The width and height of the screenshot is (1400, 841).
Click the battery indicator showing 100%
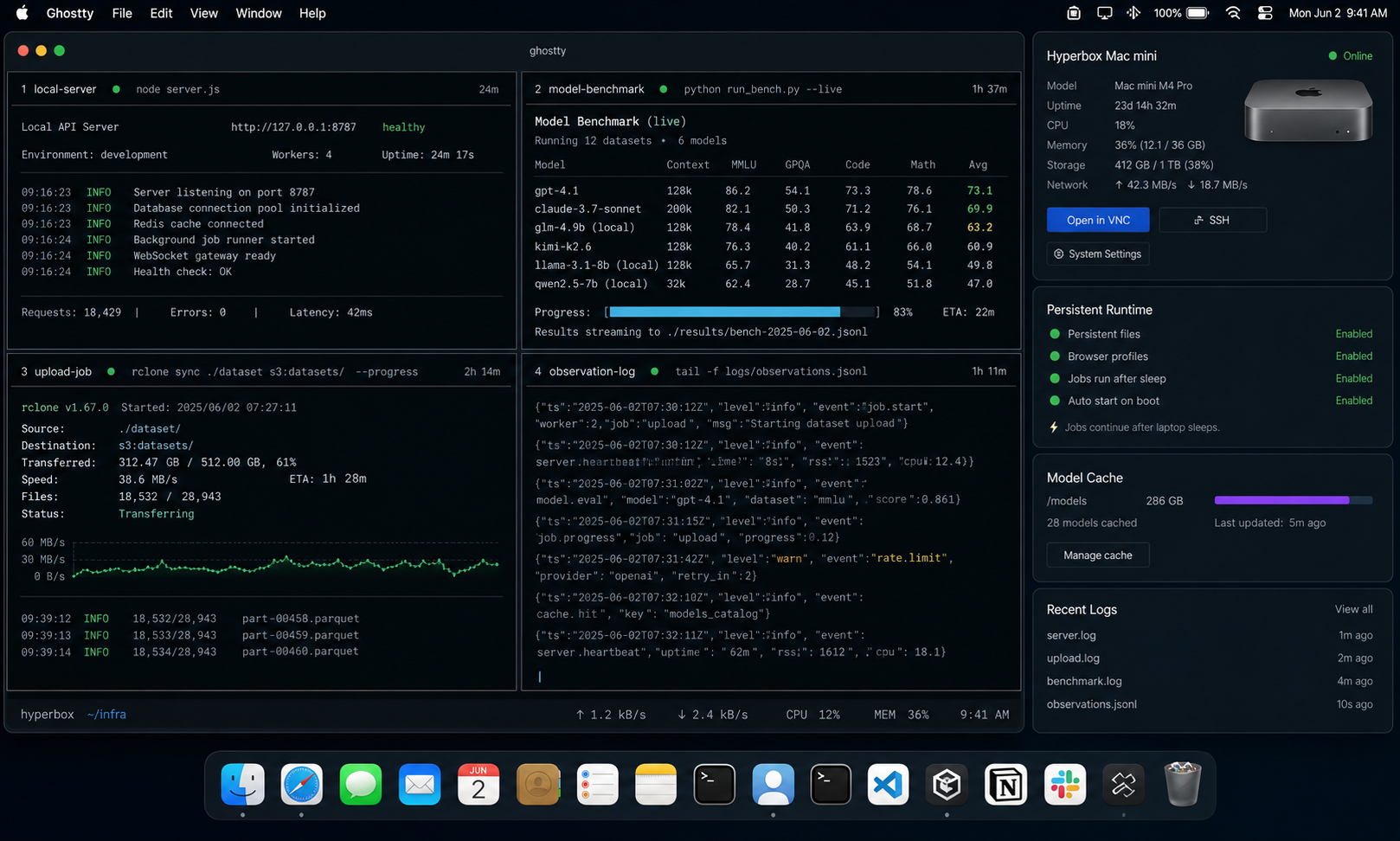[x=1181, y=13]
